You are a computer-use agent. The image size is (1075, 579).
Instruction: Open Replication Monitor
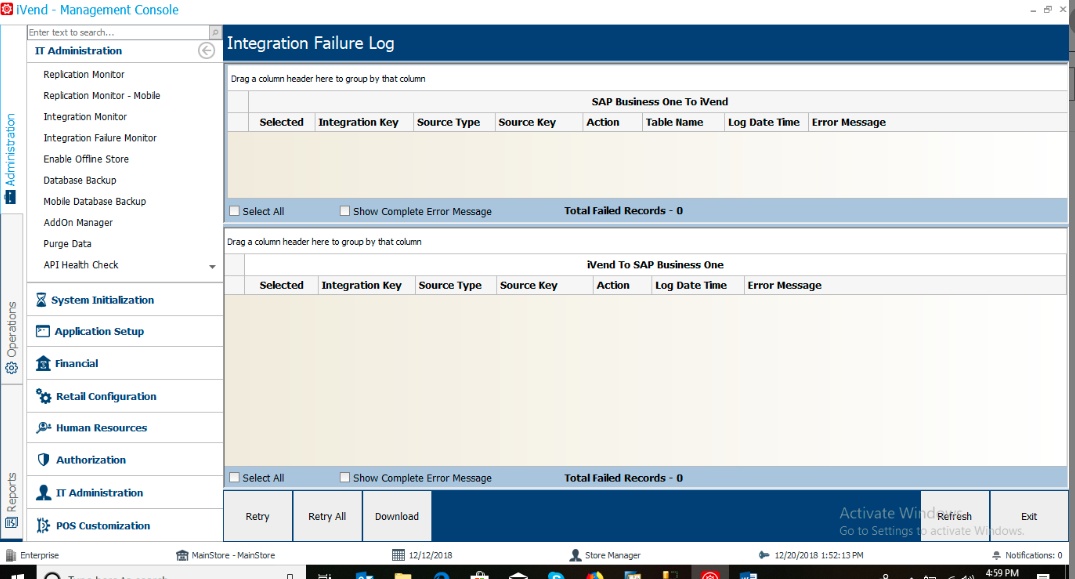coord(84,74)
